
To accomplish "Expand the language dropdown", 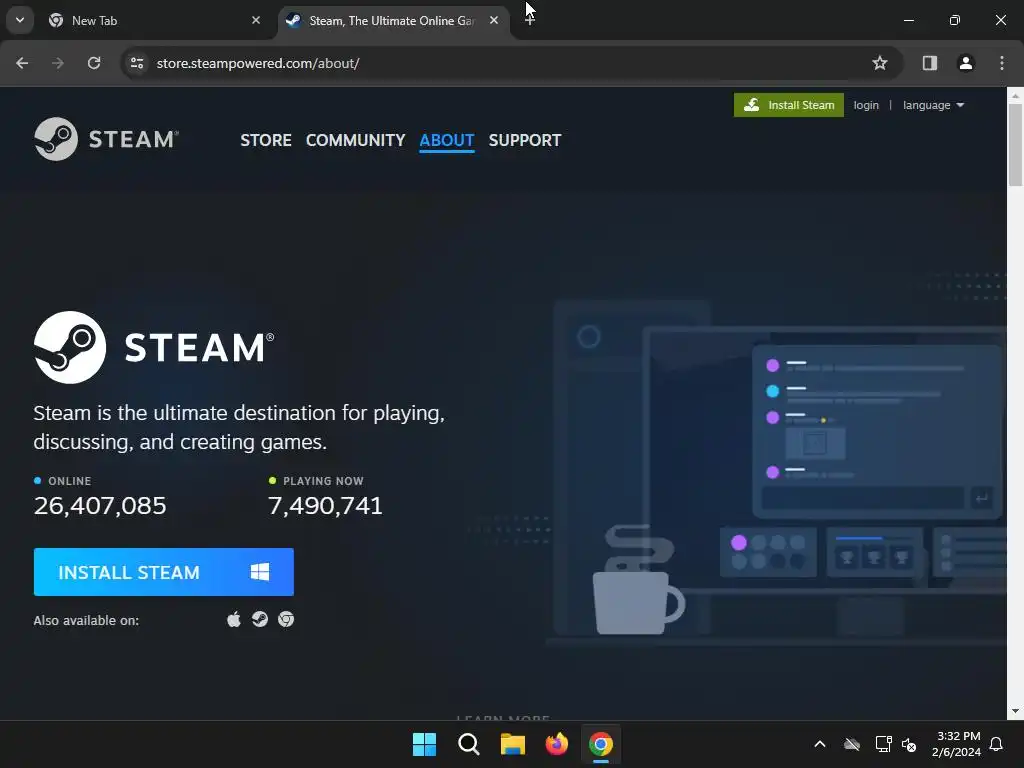I will (x=933, y=105).
